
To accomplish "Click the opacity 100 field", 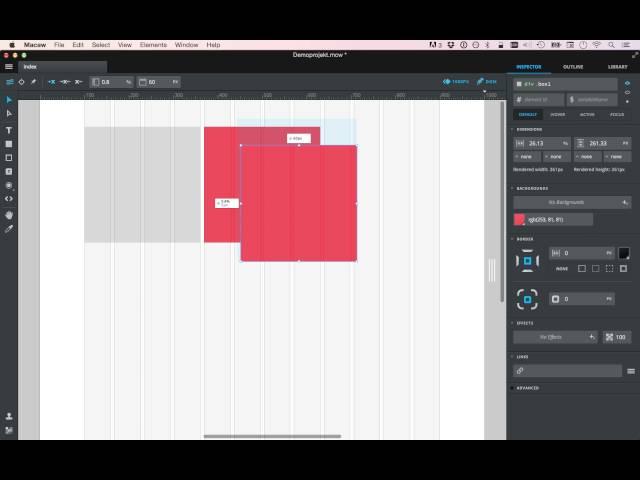I will pos(617,337).
